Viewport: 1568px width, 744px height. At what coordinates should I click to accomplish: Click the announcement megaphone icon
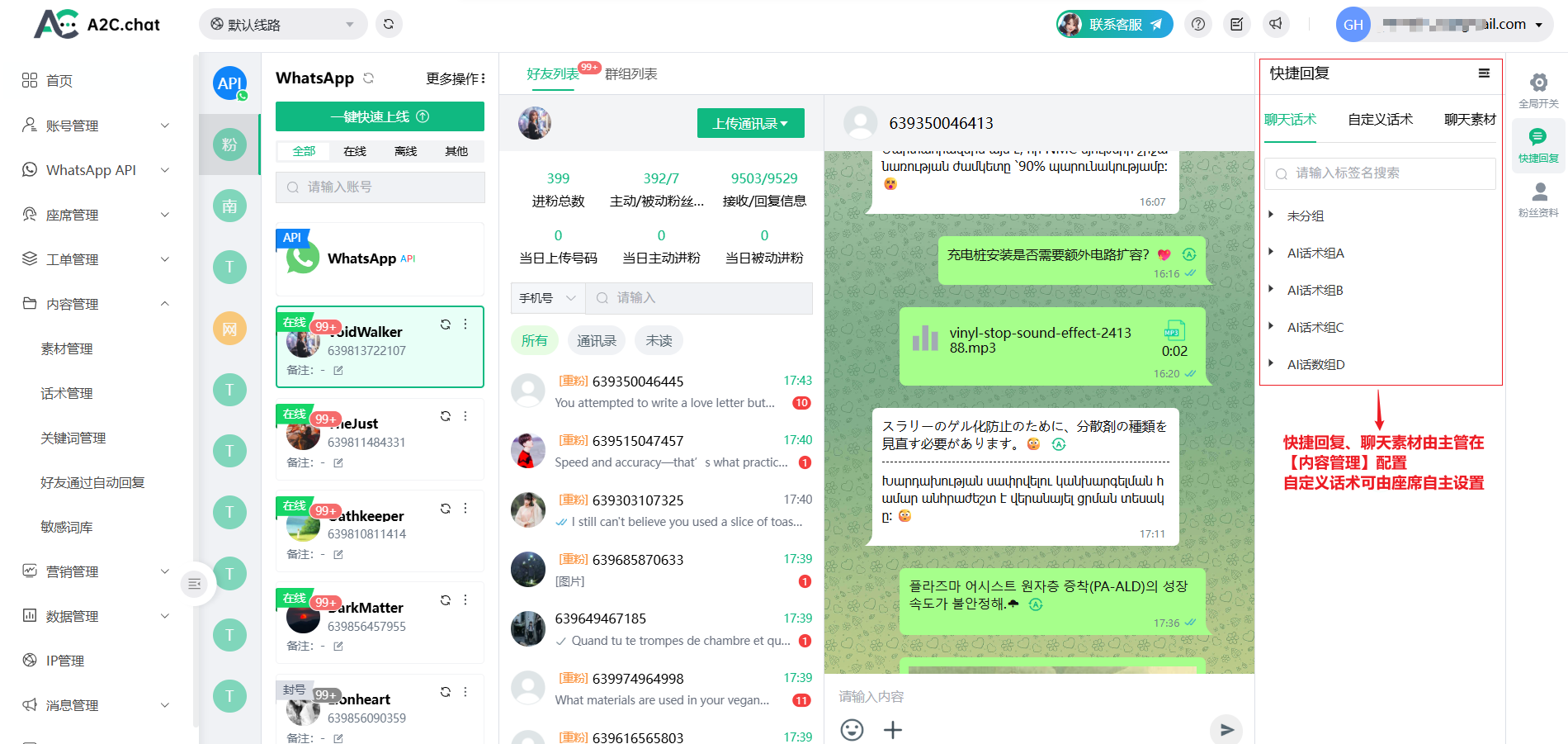tap(1276, 24)
